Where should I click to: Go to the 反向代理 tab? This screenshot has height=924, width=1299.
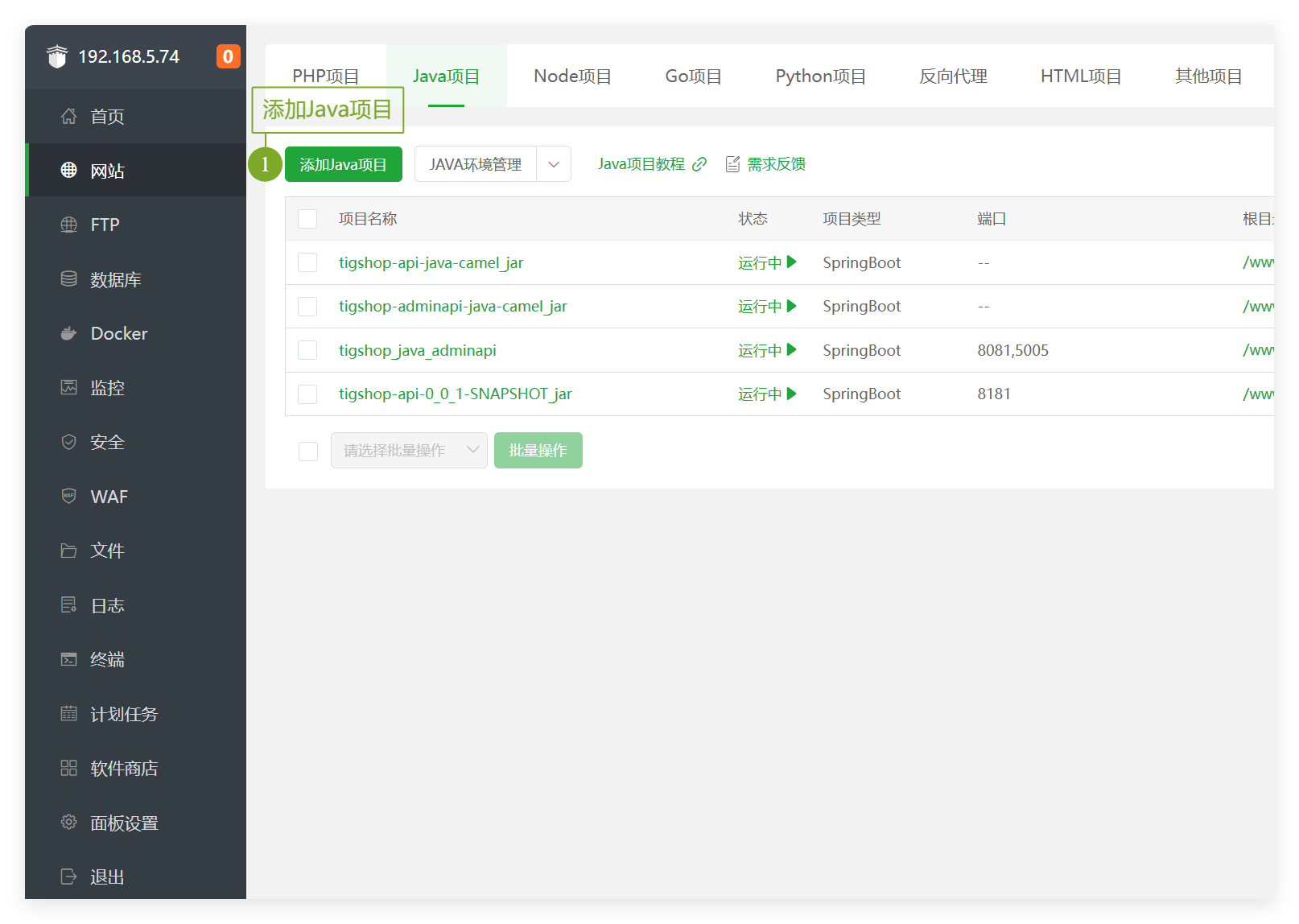pos(954,76)
